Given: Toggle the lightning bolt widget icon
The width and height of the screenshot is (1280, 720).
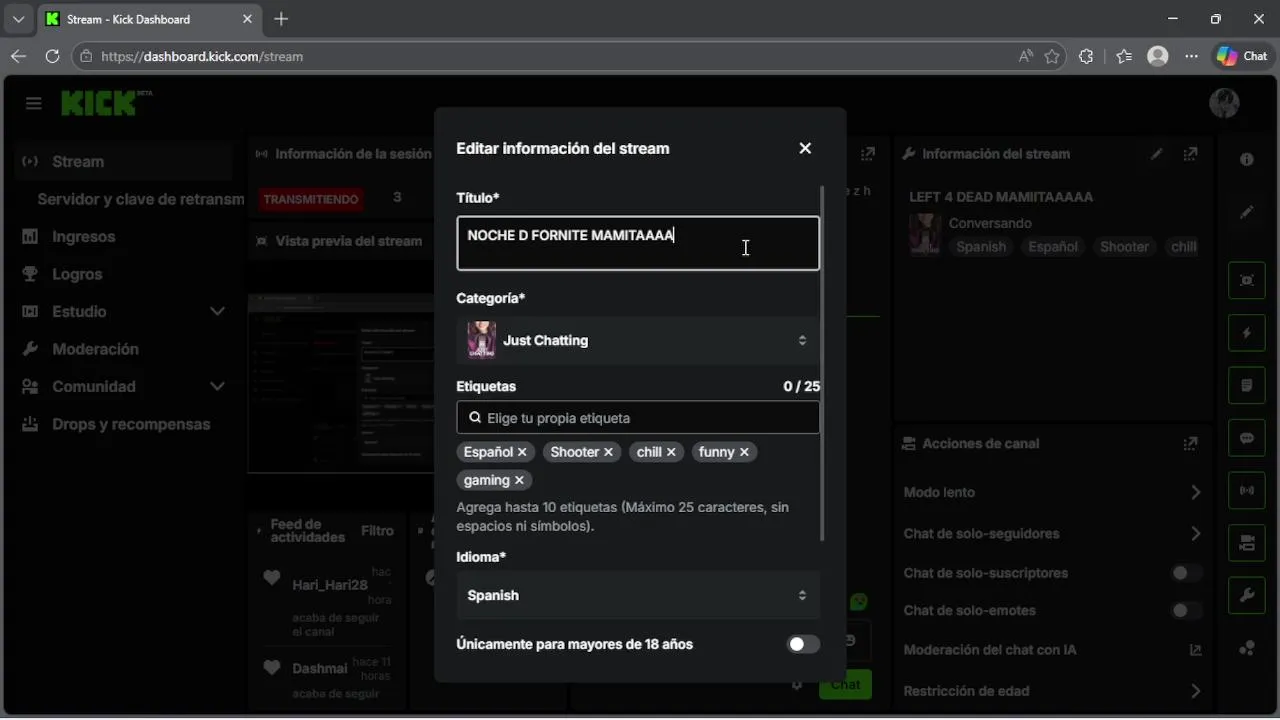Looking at the screenshot, I should [1247, 333].
